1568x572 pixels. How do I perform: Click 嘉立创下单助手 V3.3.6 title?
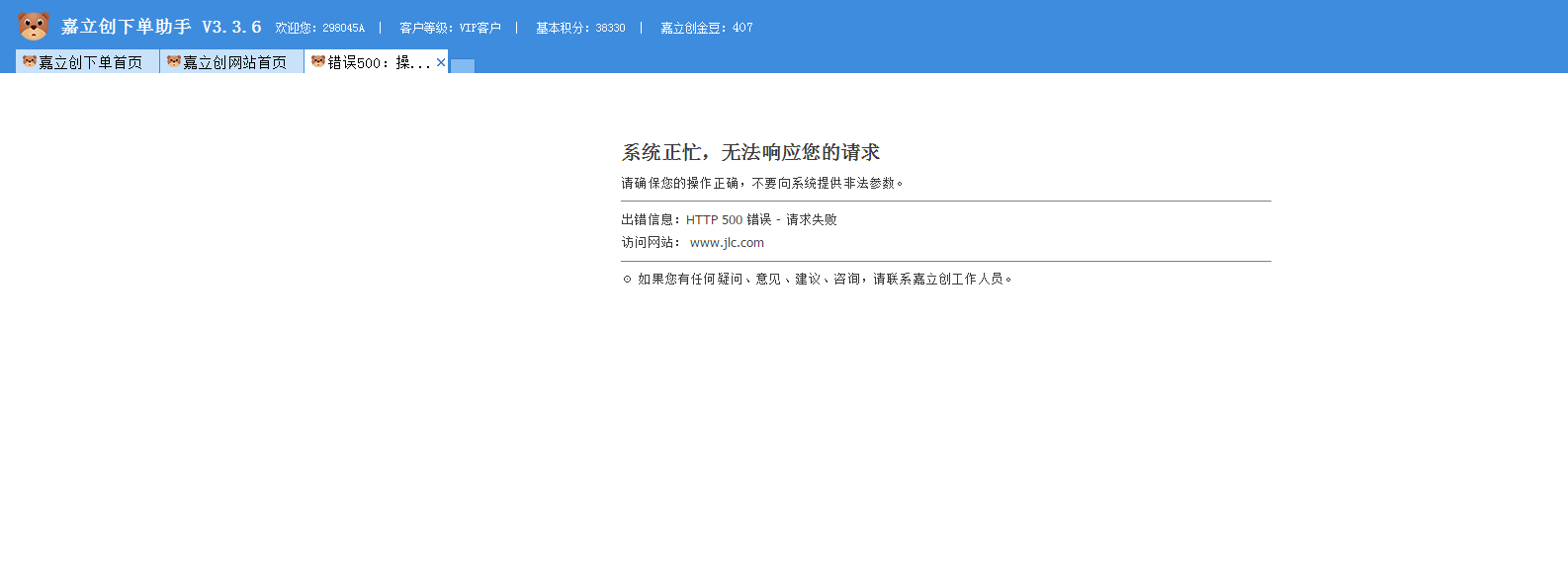(161, 27)
